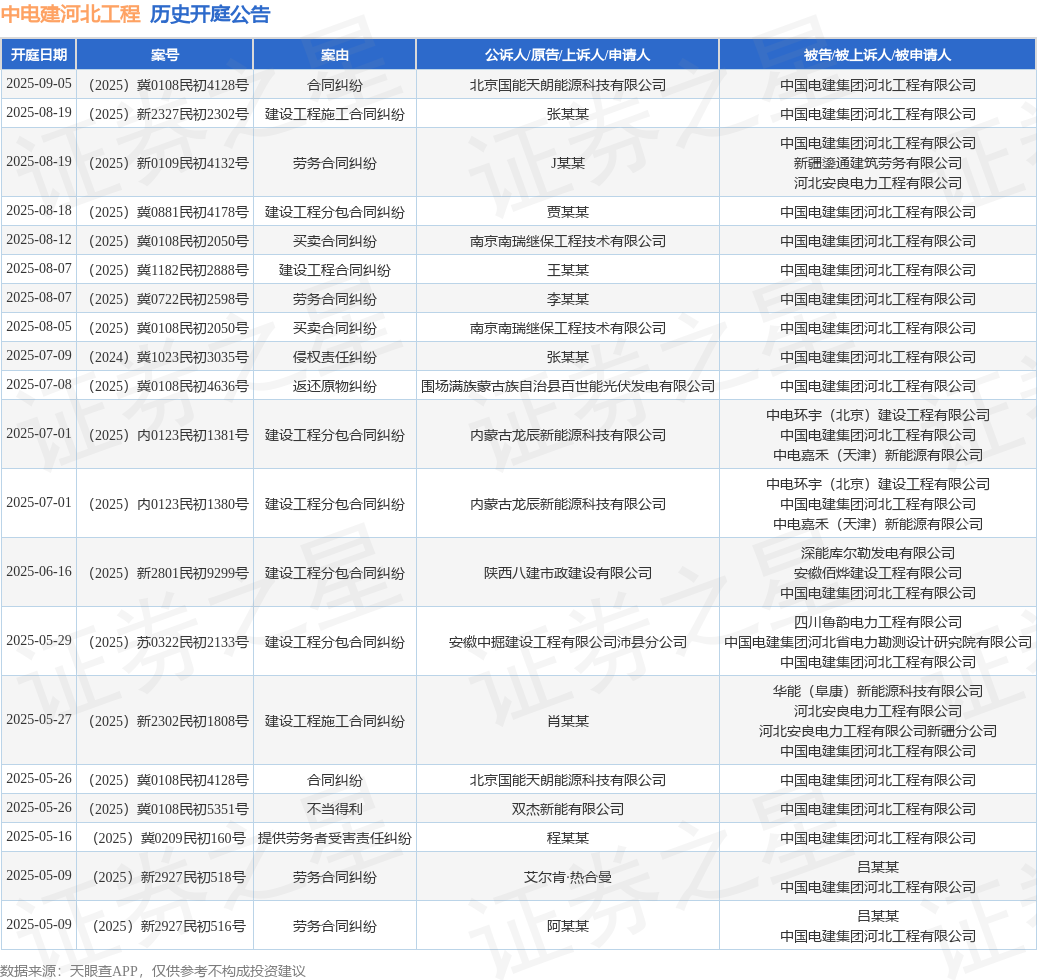Click plaintiff 艾尔肯·热合曼

pos(567,878)
